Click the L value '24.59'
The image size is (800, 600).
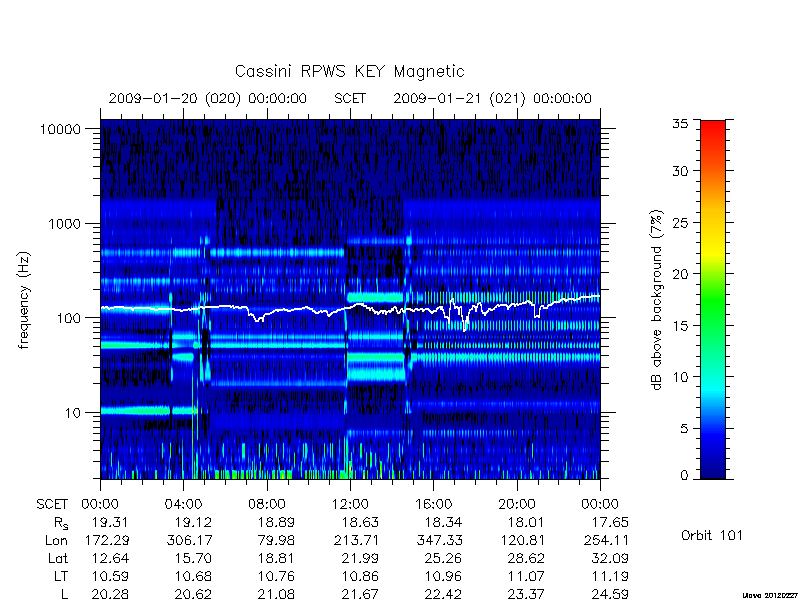(610, 594)
